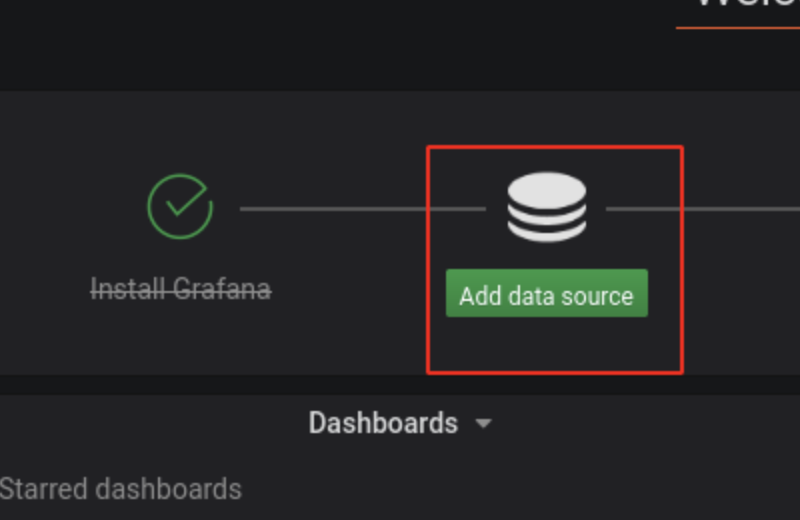Click the top disc of the database icon
This screenshot has width=800, height=520.
pos(547,189)
